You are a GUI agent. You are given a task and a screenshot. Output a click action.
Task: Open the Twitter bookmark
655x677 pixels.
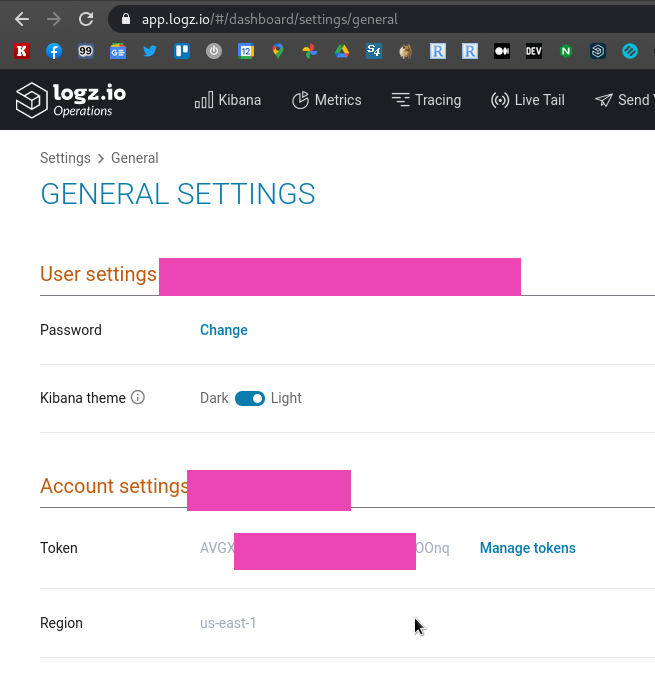coord(150,51)
